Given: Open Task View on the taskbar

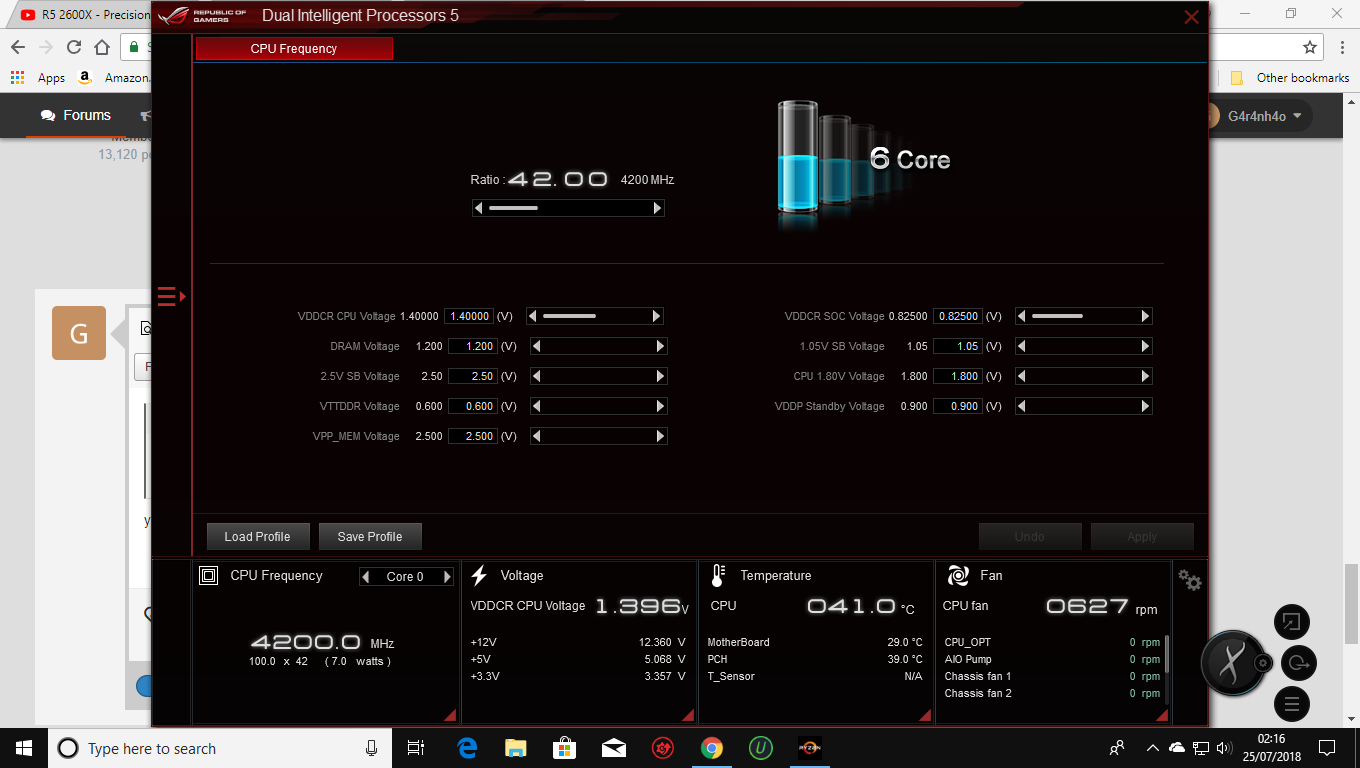Looking at the screenshot, I should (417, 748).
